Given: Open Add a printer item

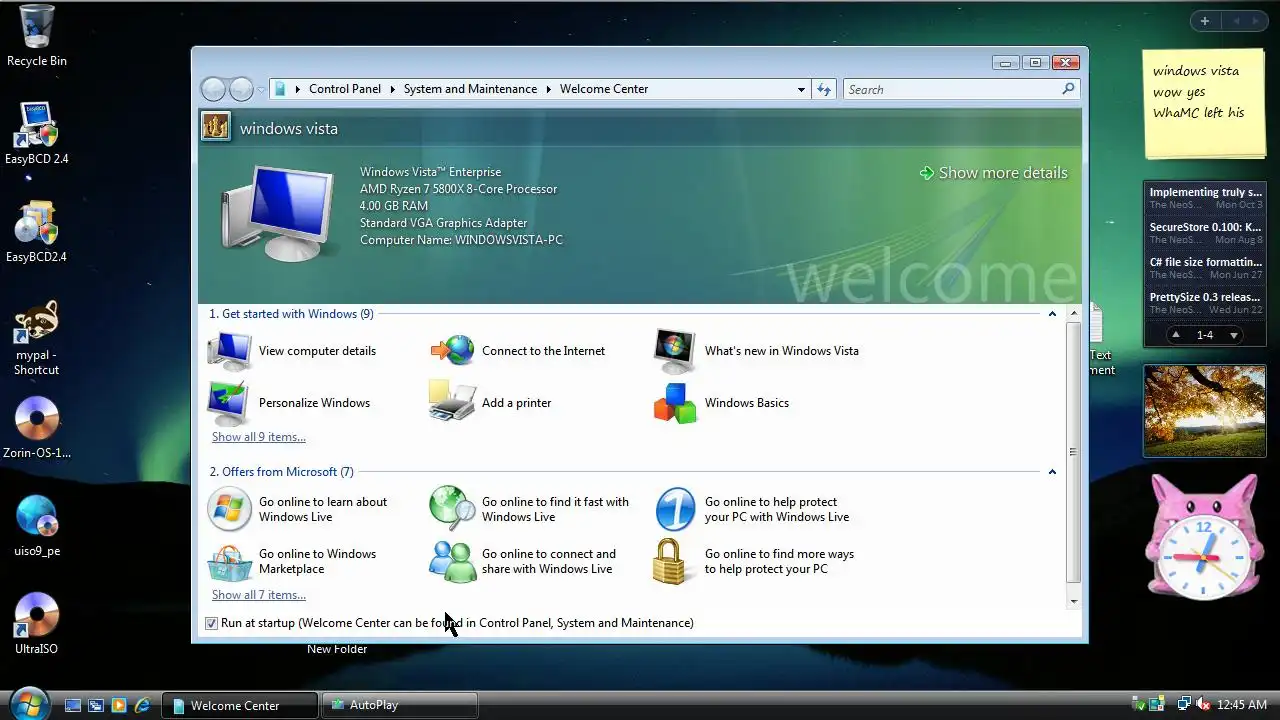Looking at the screenshot, I should (x=490, y=403).
